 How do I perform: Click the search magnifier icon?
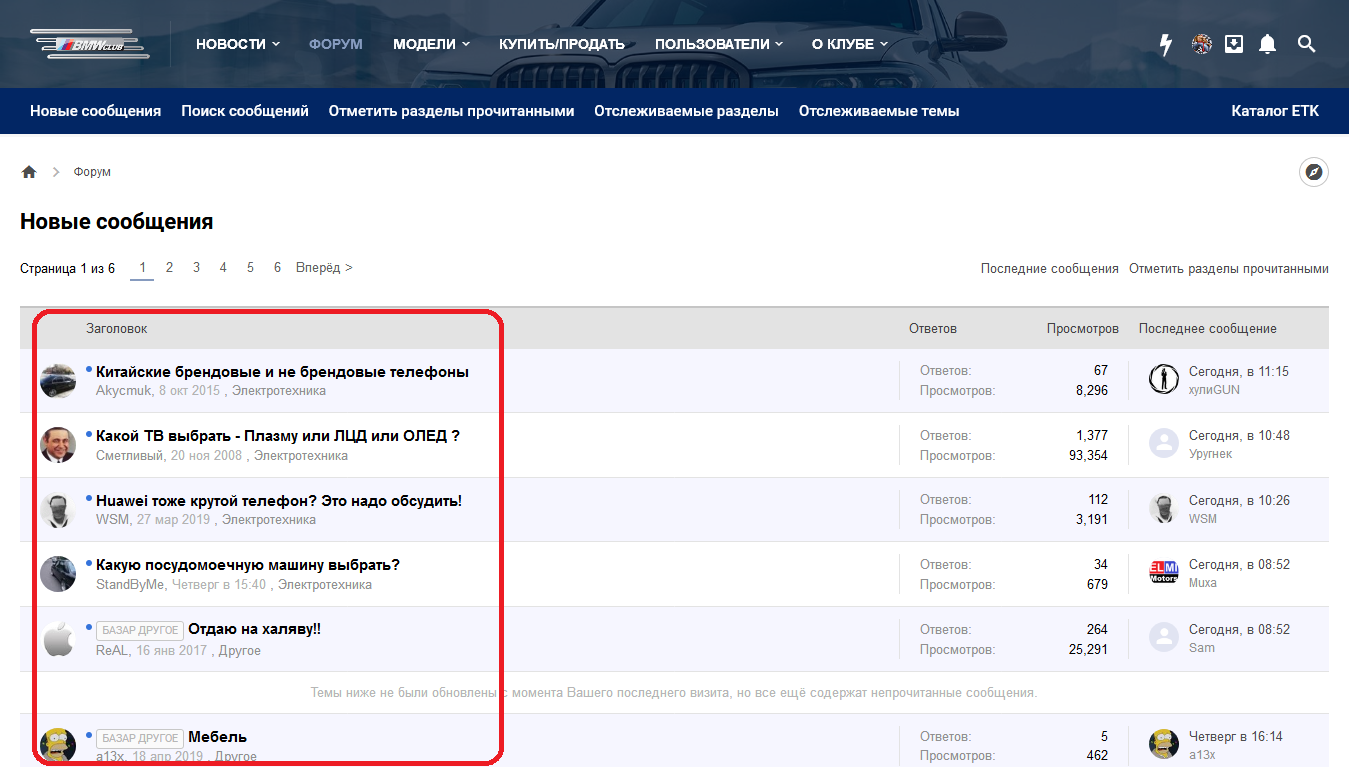pos(1306,44)
